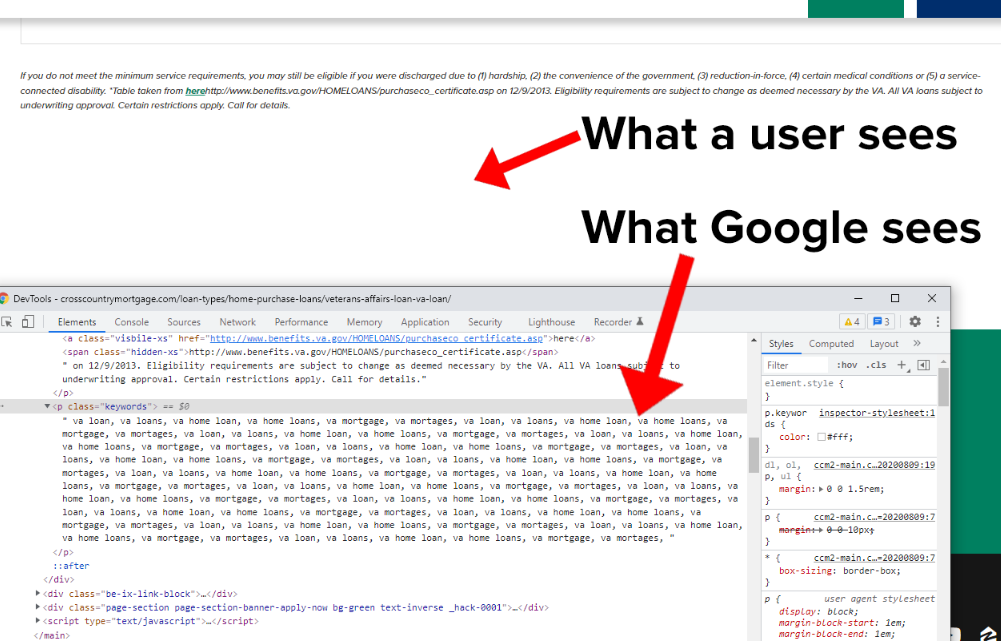The width and height of the screenshot is (1001, 641).
Task: Switch to the Console tab
Action: coord(131,322)
